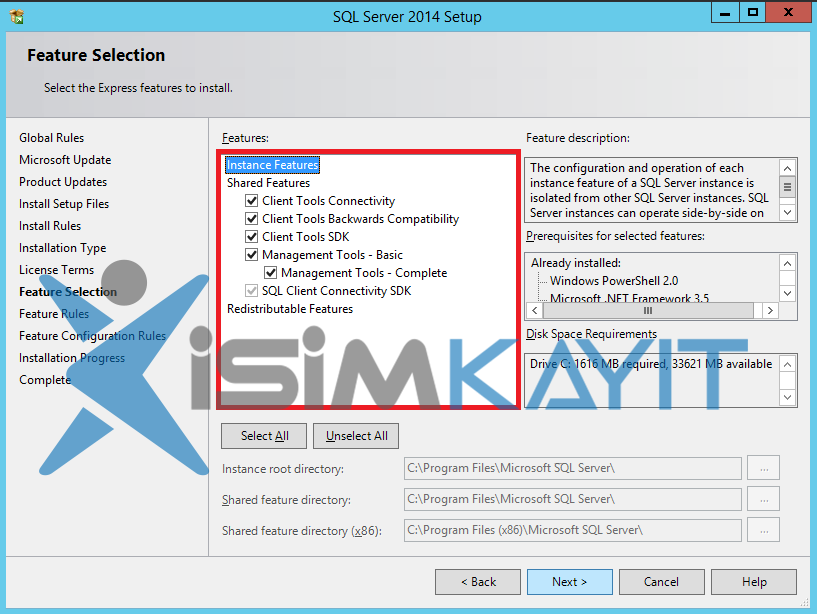
Task: Click the Install Setup Files step
Action: click(64, 204)
